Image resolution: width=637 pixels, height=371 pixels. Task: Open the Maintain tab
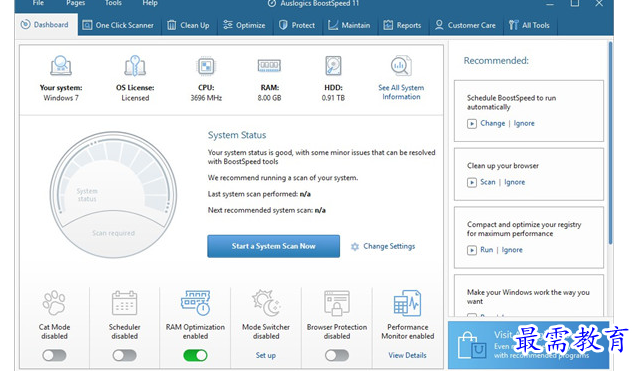coord(349,25)
